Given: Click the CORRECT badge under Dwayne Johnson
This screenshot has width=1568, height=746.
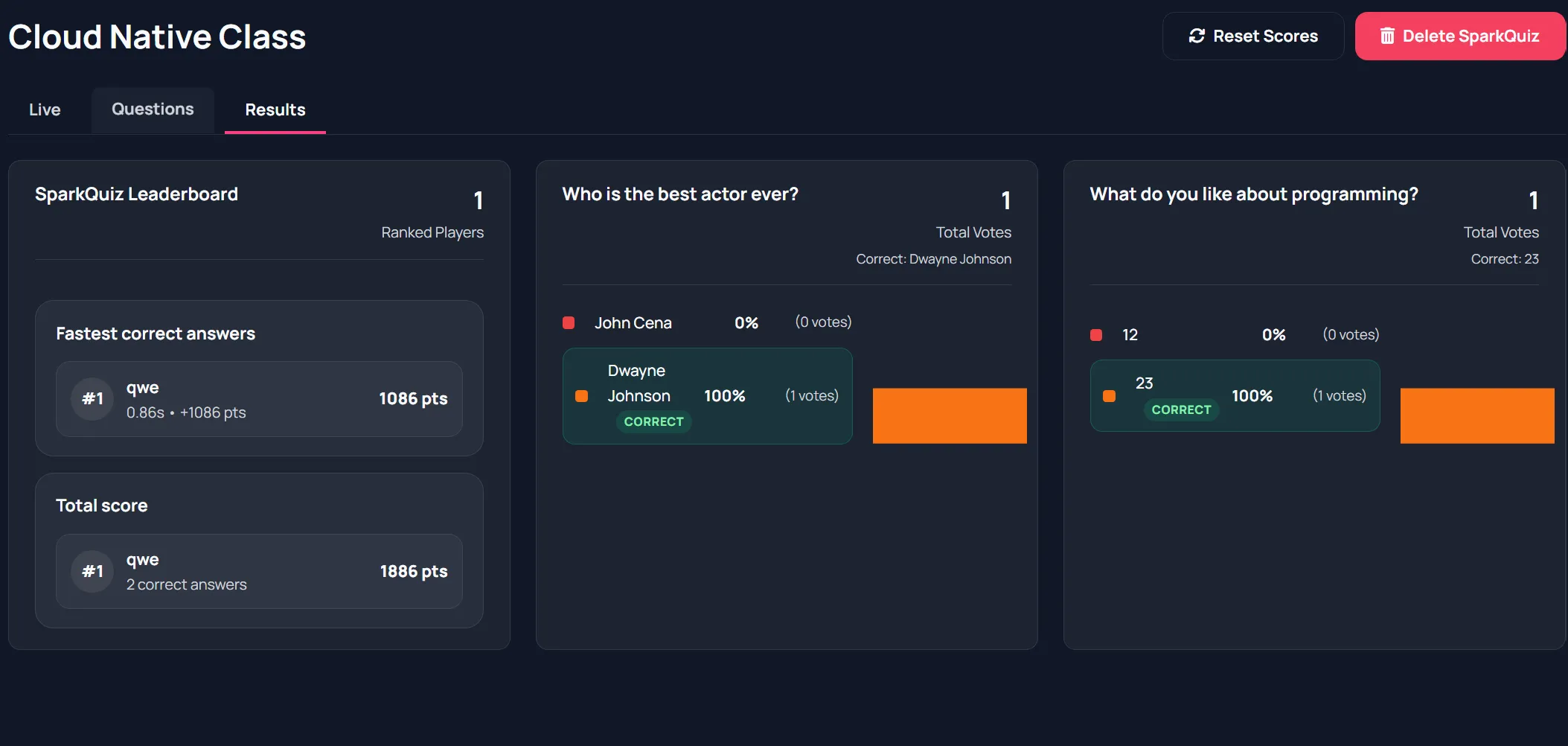Looking at the screenshot, I should [x=653, y=421].
